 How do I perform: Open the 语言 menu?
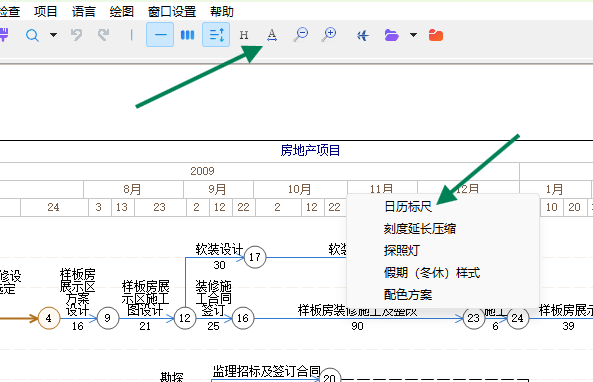pyautogui.click(x=84, y=11)
